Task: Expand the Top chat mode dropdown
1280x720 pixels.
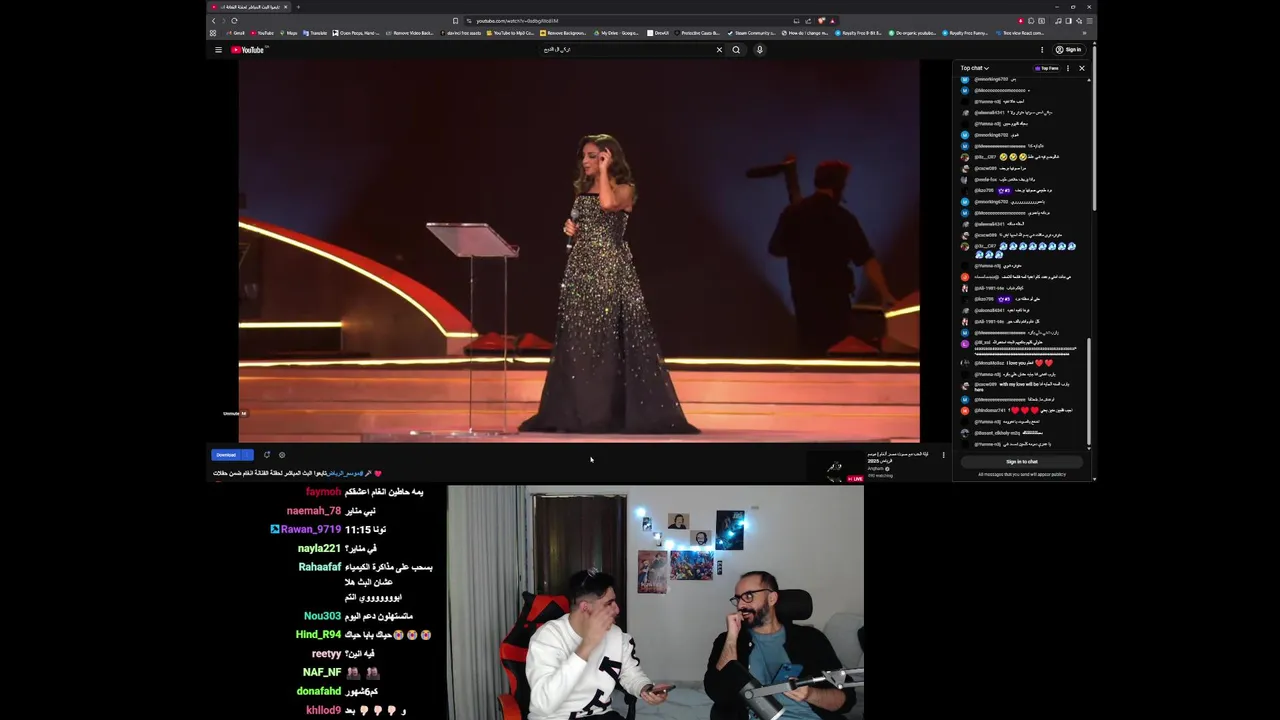Action: pos(974,68)
